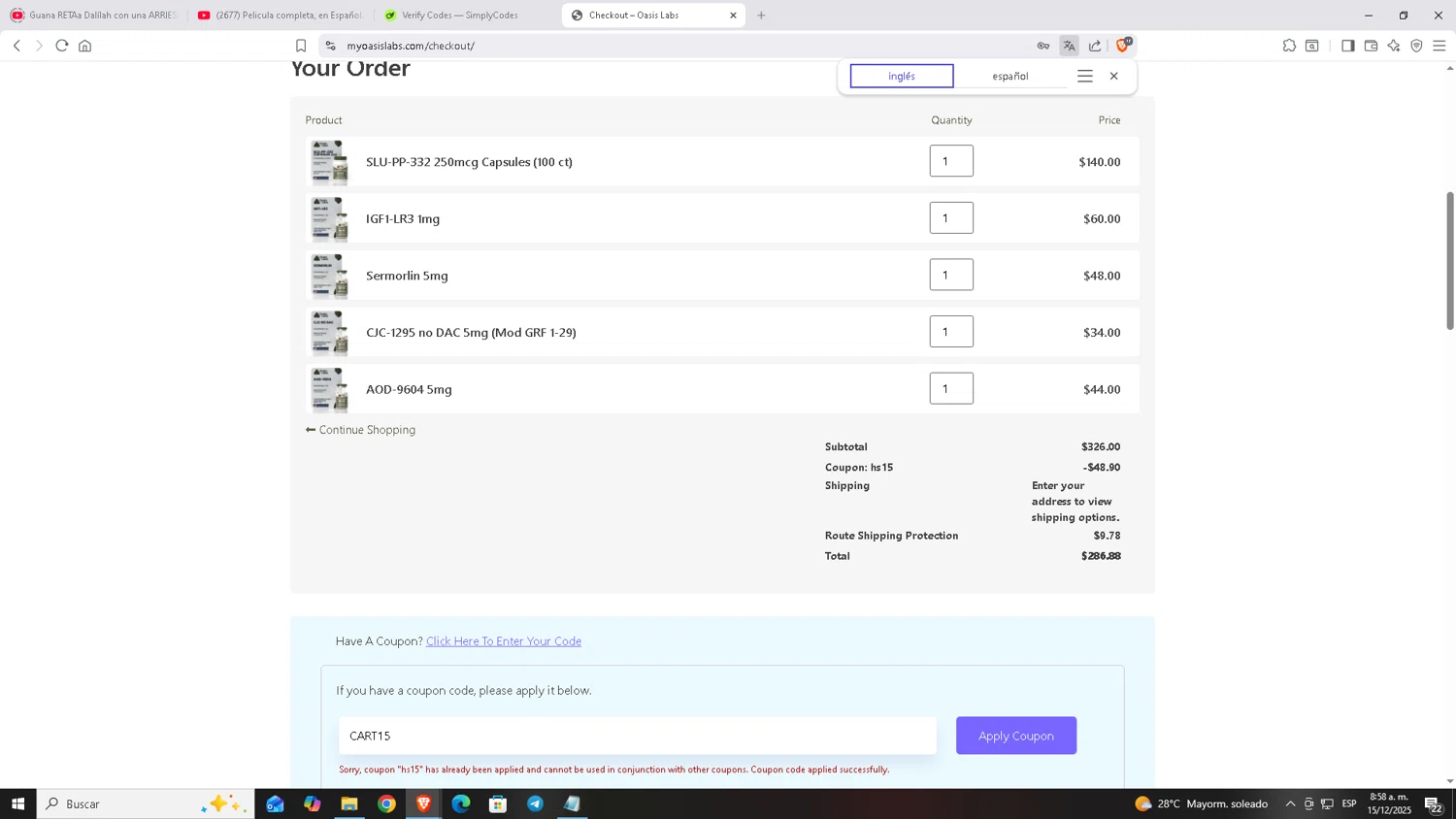Screen dimensions: 1456x819
Task: Close the Checkout Oasis Labs tab
Action: (x=733, y=16)
